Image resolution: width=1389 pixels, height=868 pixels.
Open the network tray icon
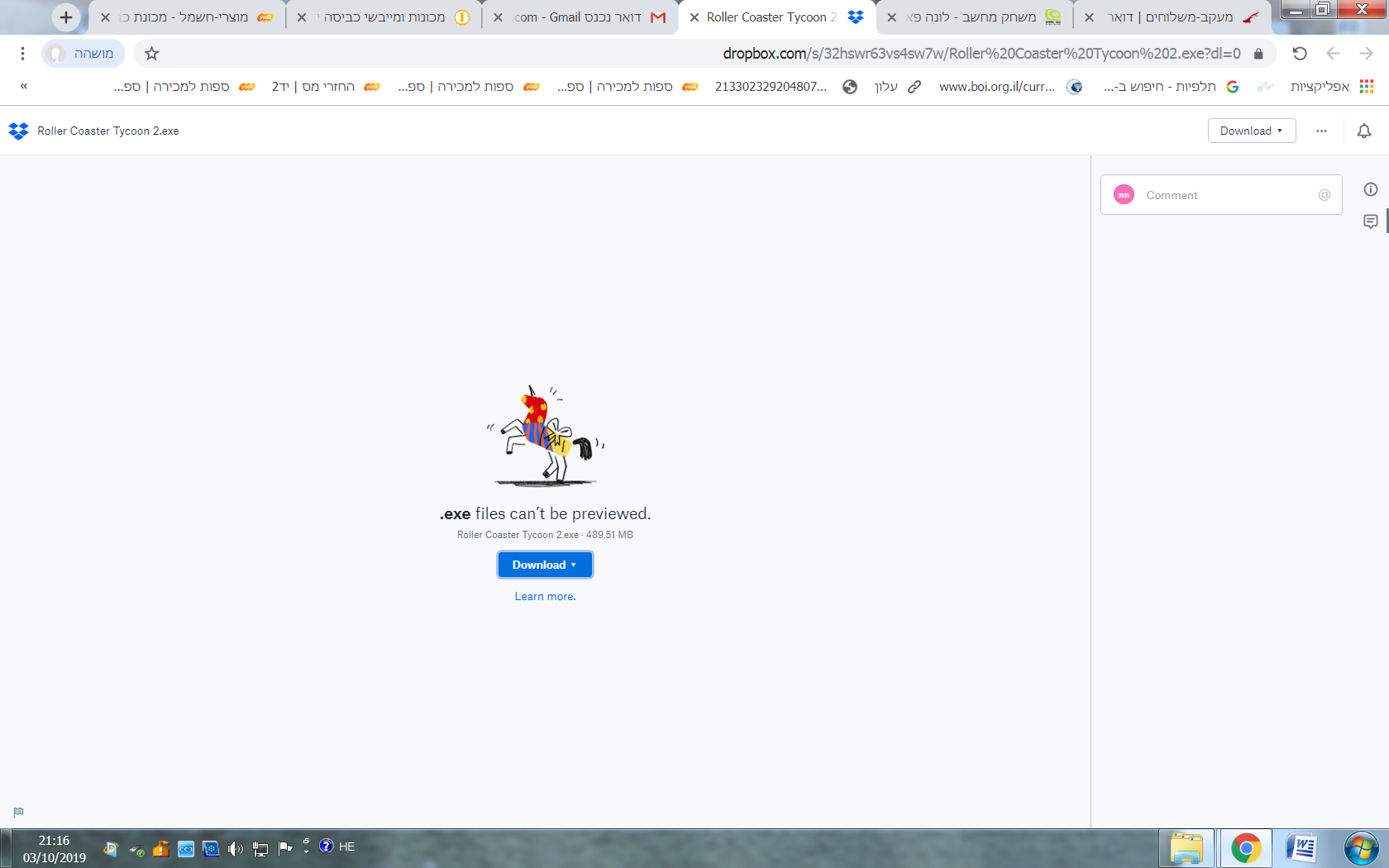click(x=260, y=848)
